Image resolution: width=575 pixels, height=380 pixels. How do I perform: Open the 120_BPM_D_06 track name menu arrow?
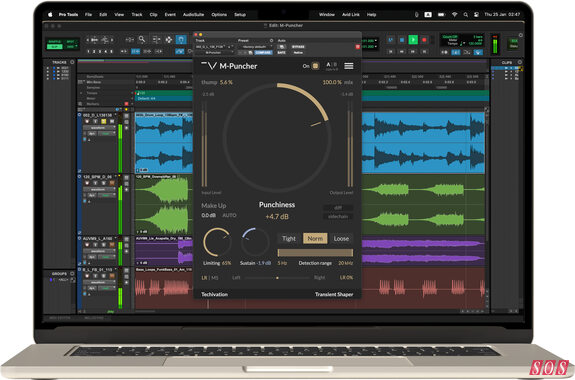click(x=115, y=177)
